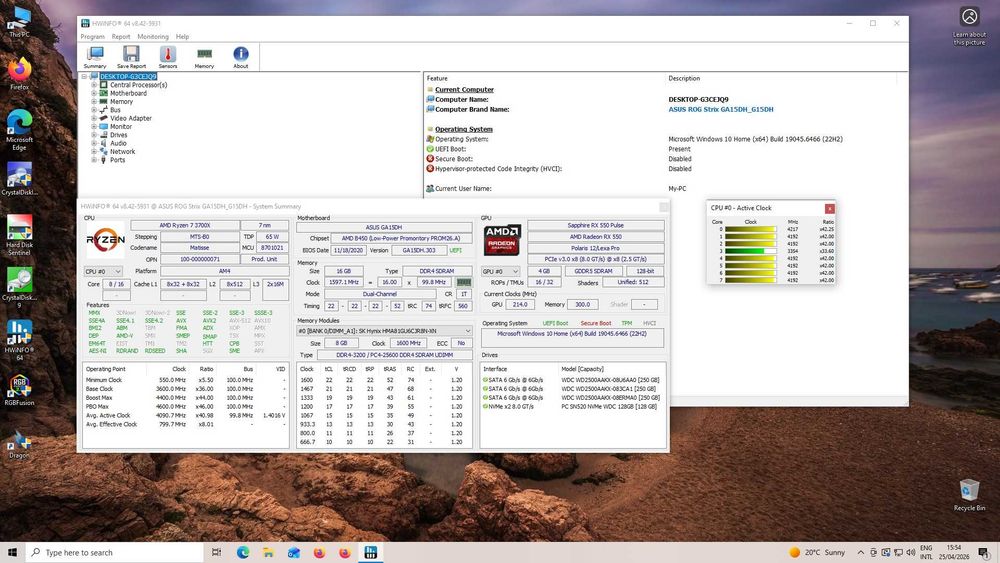Click the ASUS GA15DH motherboard button

[384, 228]
